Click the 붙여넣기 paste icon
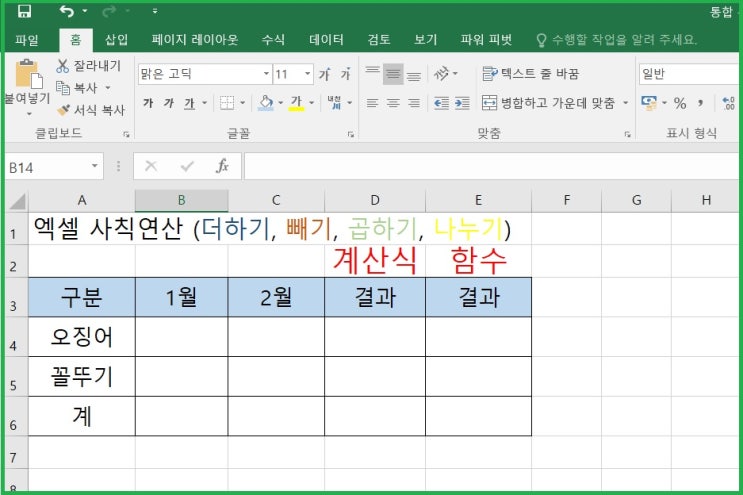 [x=27, y=74]
